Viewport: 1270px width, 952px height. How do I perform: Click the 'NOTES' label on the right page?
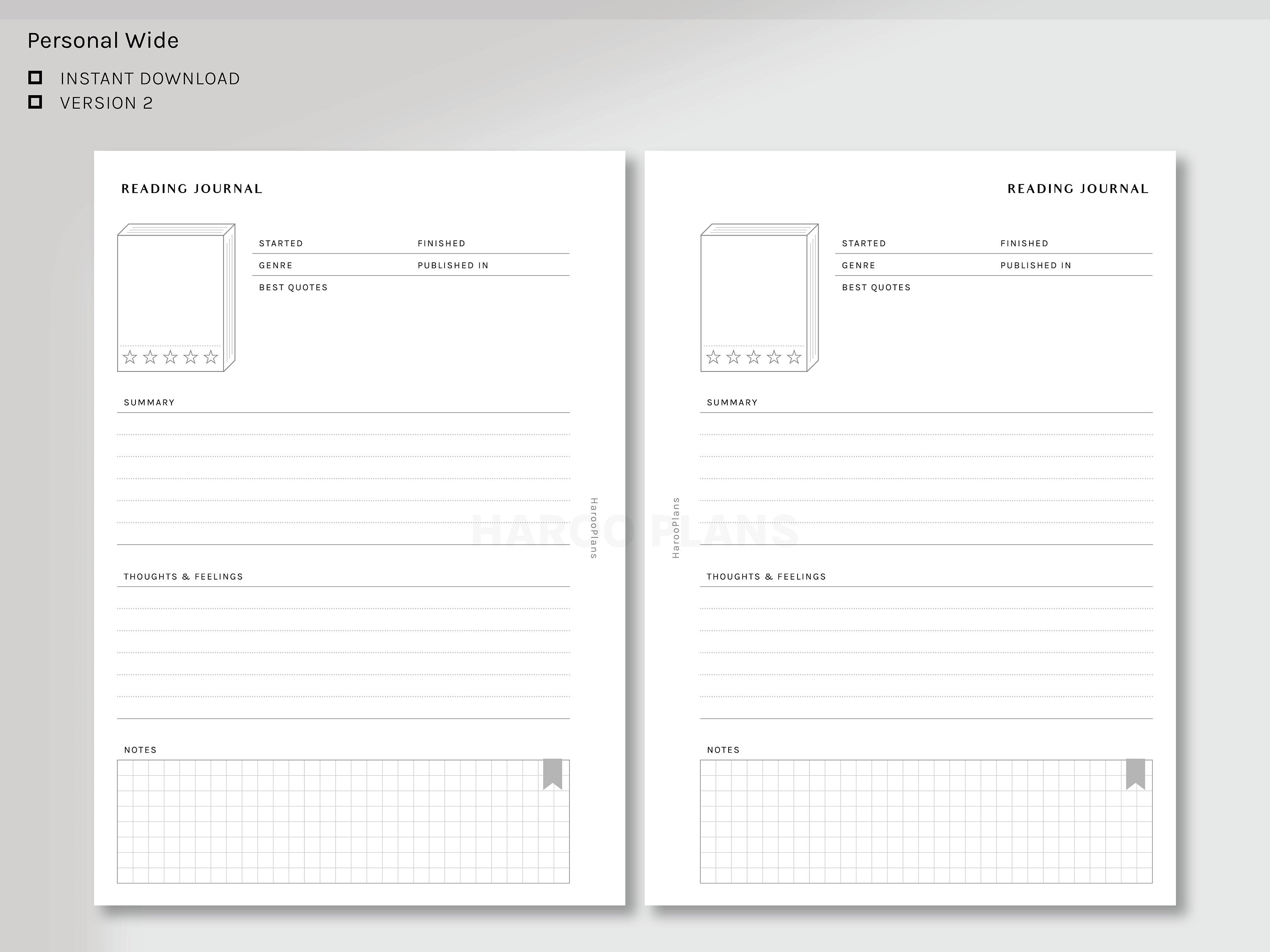(723, 750)
